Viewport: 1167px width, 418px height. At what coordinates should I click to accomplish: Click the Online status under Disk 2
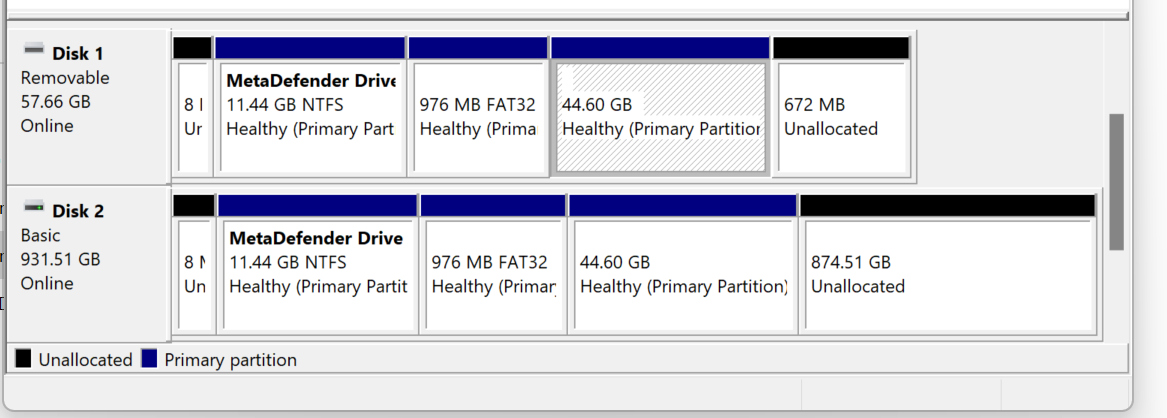coord(47,283)
